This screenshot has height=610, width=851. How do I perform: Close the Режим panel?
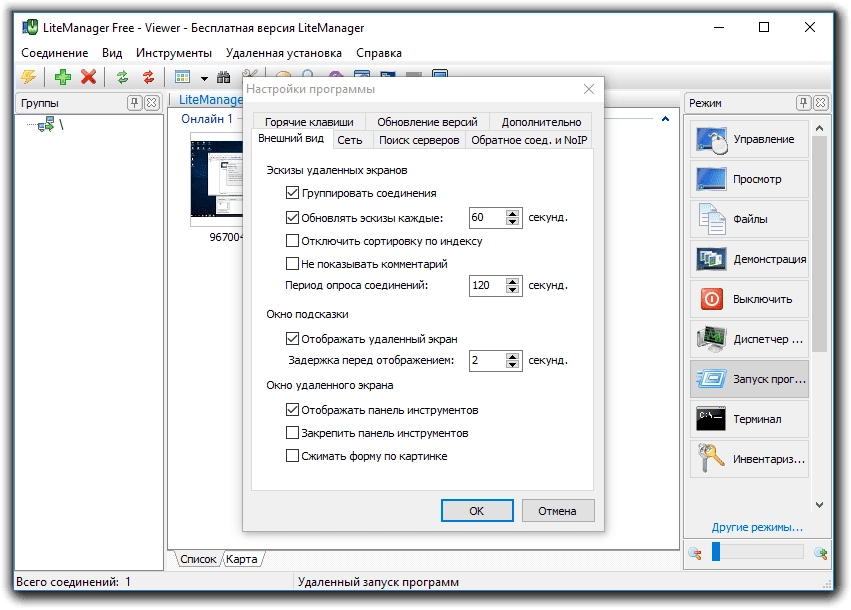click(x=821, y=103)
